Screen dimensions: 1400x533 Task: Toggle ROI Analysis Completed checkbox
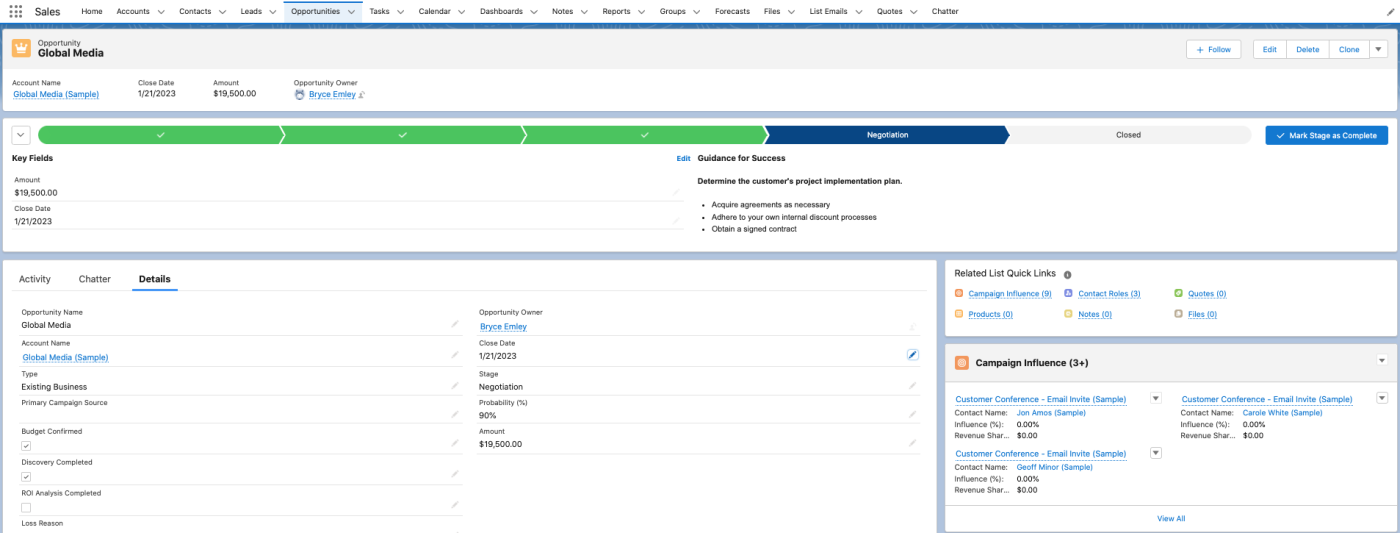pos(26,507)
